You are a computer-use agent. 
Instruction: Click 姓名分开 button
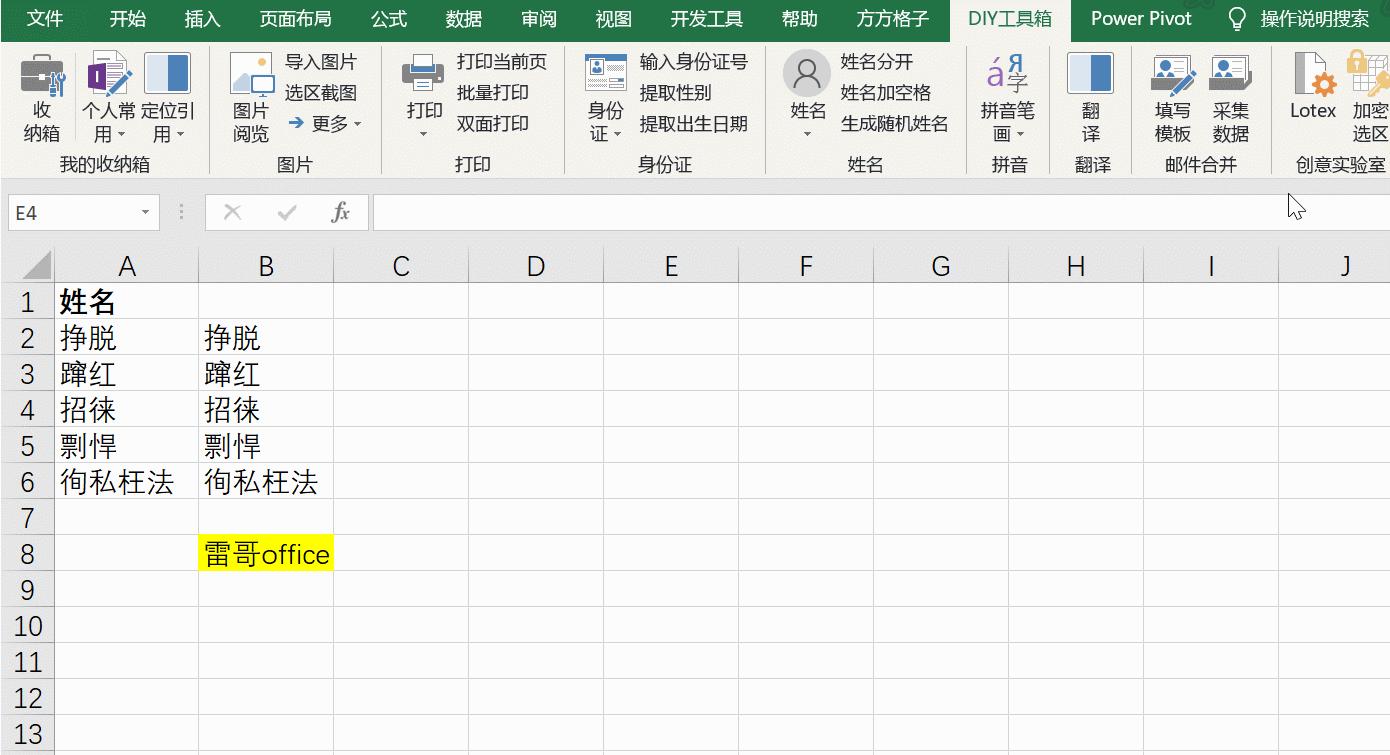click(877, 62)
